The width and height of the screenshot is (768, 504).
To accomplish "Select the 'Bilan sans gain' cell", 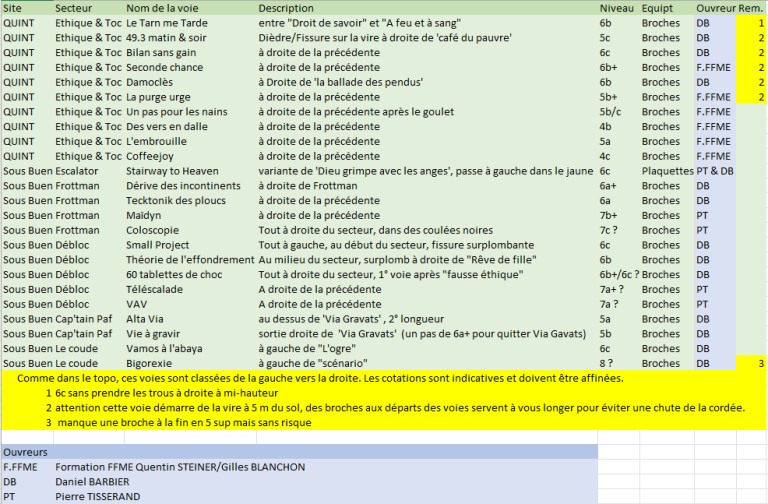I will (x=191, y=52).
